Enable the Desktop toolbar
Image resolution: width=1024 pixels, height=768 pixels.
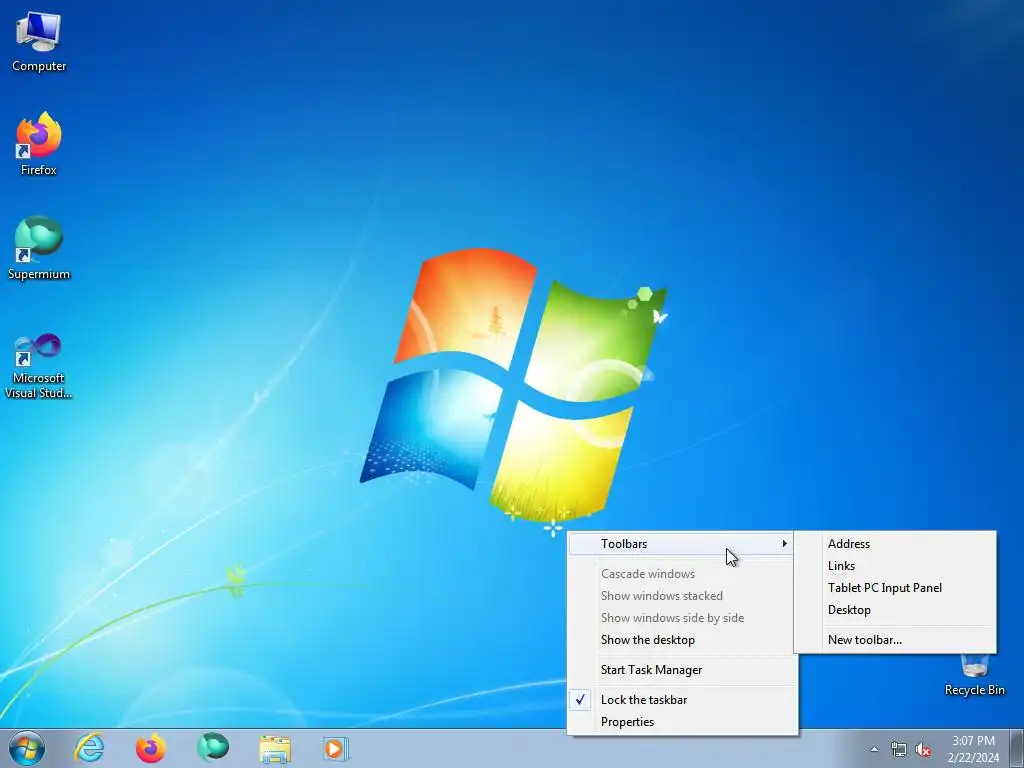pyautogui.click(x=895, y=610)
